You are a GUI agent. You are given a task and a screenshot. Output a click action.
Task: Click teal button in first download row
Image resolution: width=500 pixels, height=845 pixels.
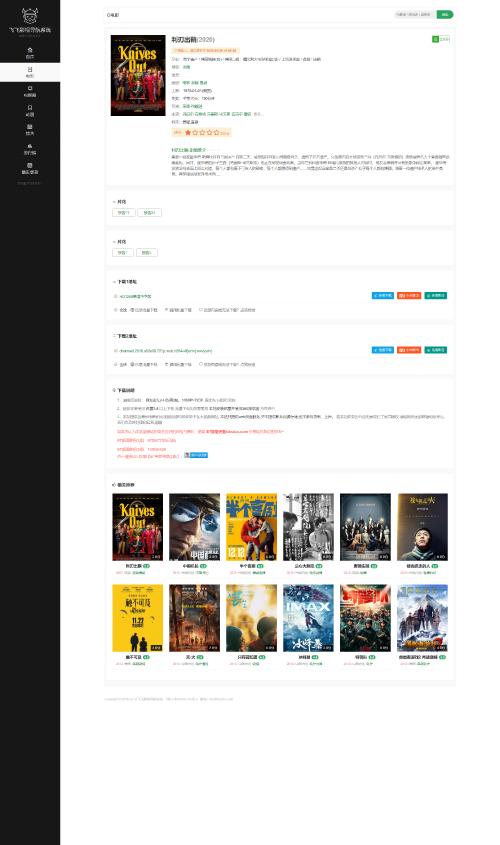tap(435, 295)
